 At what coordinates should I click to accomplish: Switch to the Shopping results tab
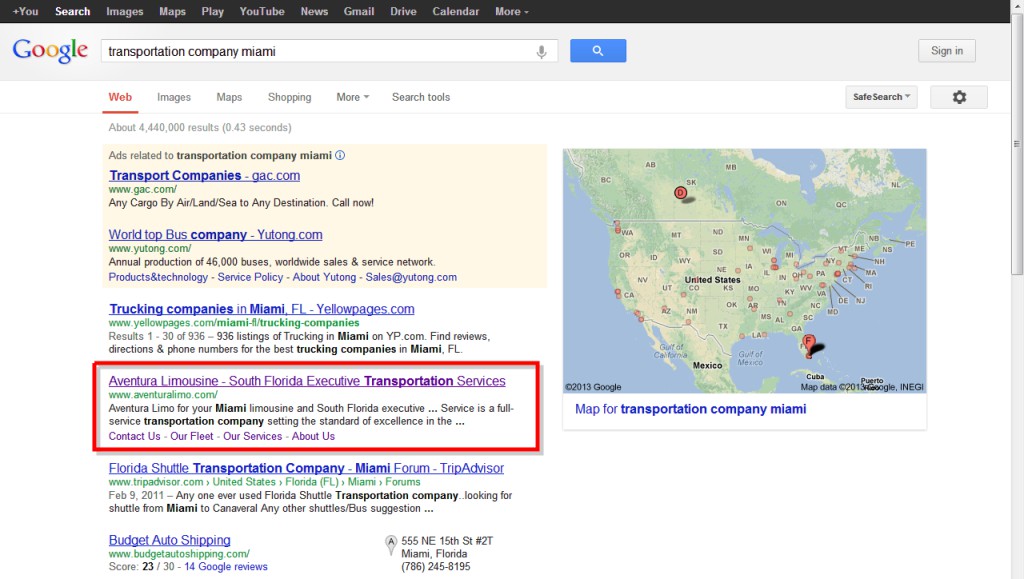[289, 97]
